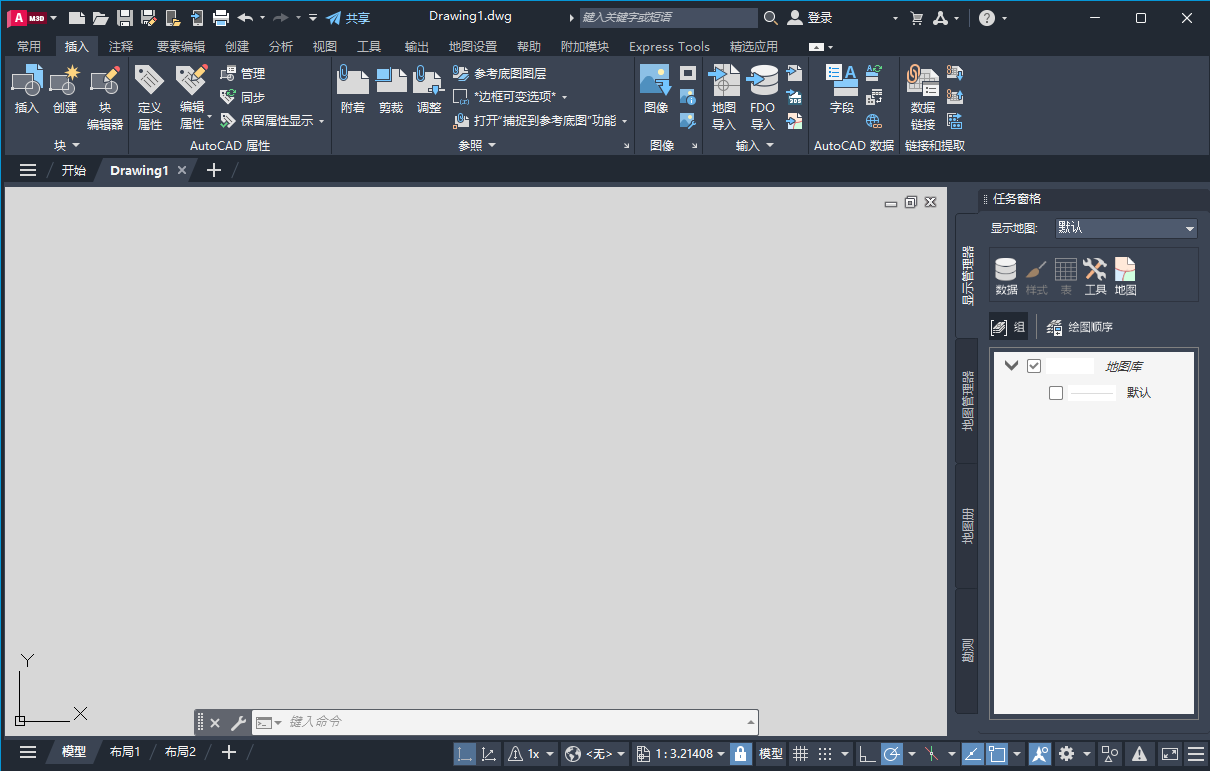Viewport: 1210px width, 771px height.
Task: Collapse the 地图库 tree node
Action: [x=1011, y=365]
